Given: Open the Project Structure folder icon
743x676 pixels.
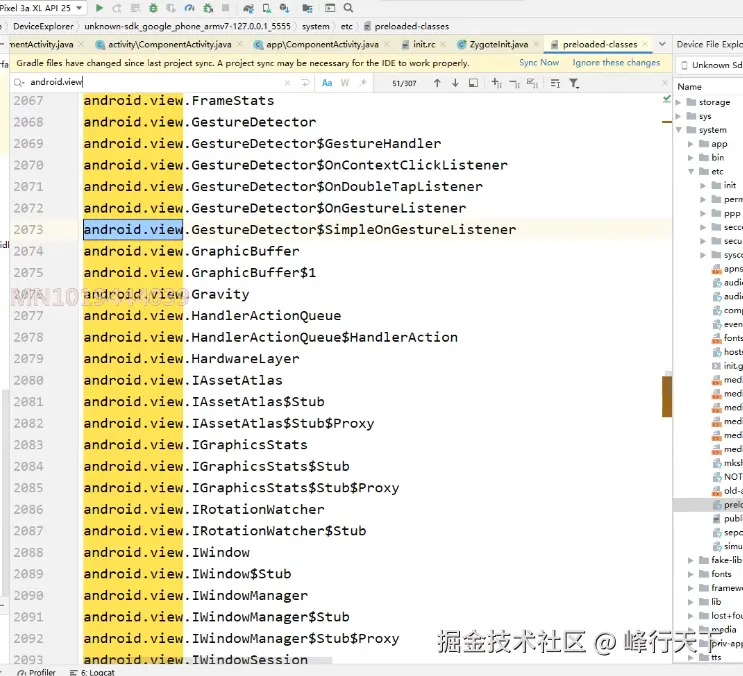Looking at the screenshot, I should [307, 8].
